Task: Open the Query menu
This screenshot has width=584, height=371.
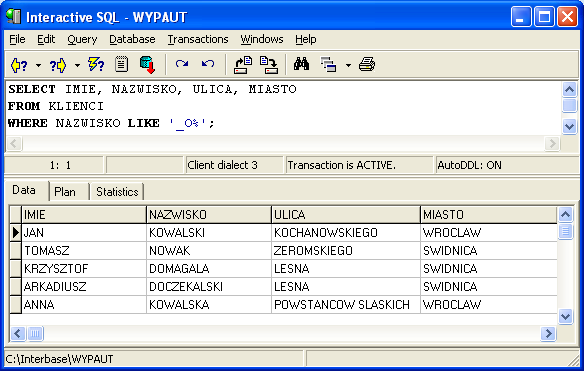Action: pos(82,39)
